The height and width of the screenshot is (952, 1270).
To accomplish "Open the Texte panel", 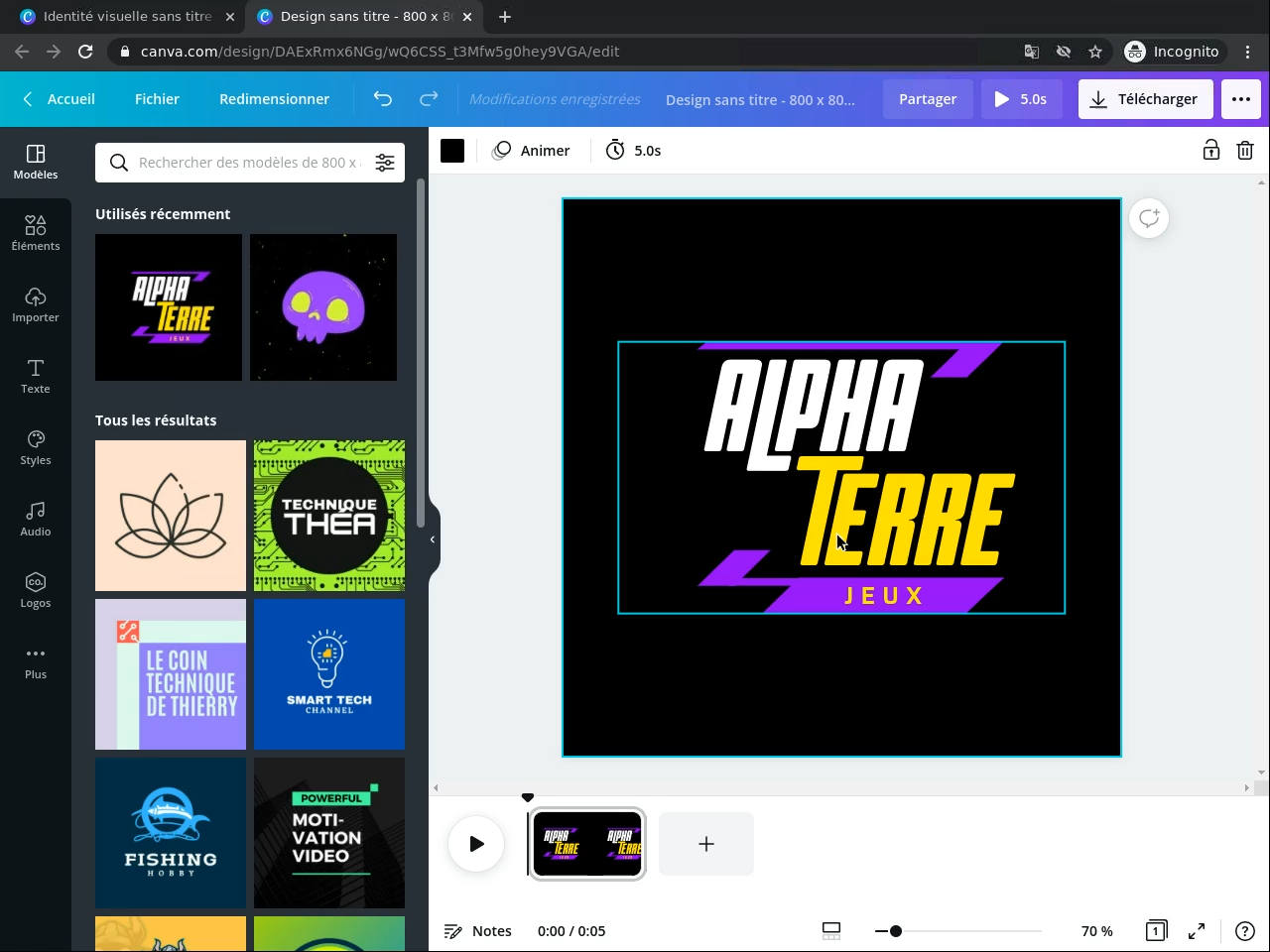I will tap(36, 376).
